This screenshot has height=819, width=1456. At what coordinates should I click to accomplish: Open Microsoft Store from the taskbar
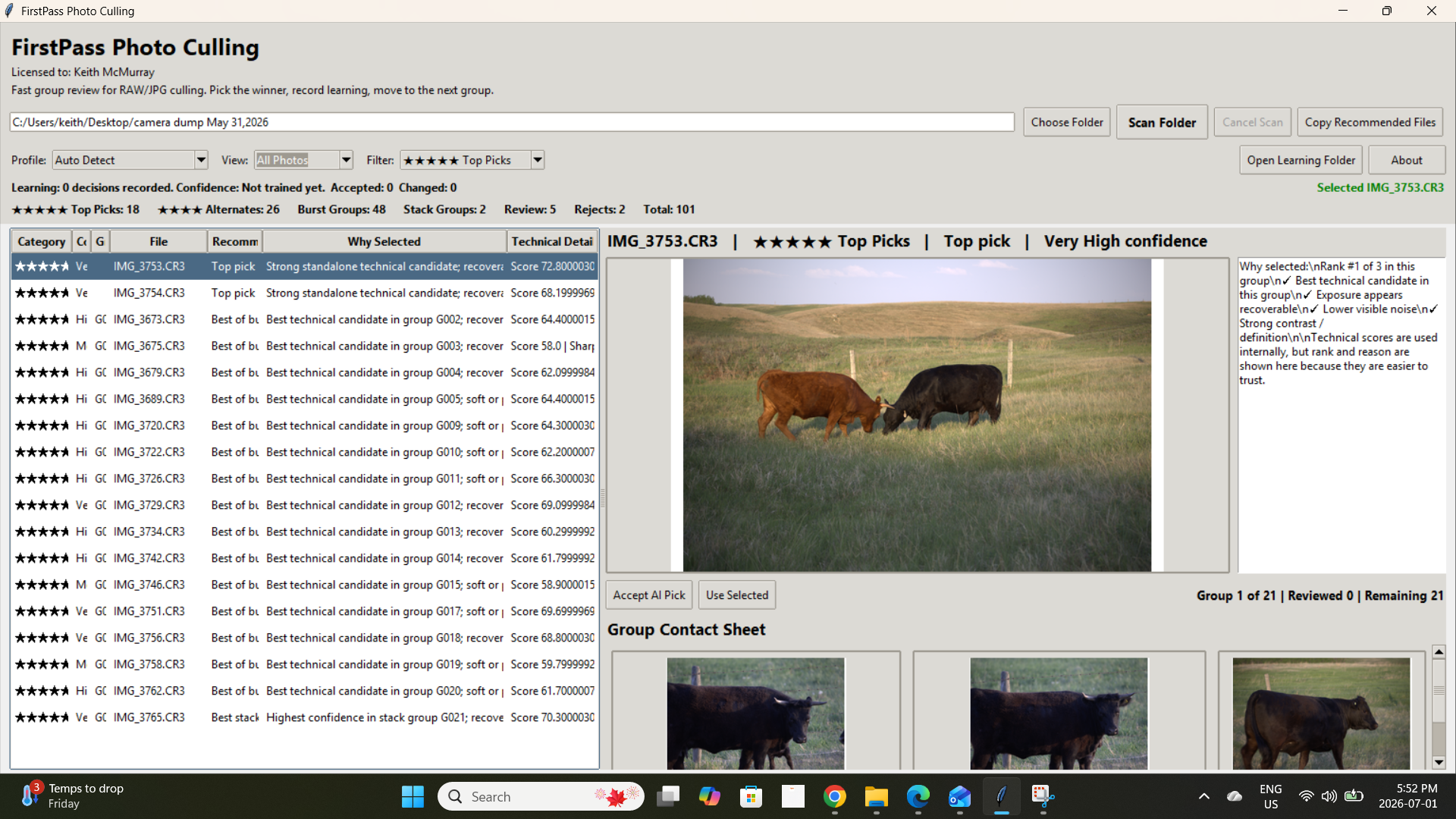click(x=752, y=796)
